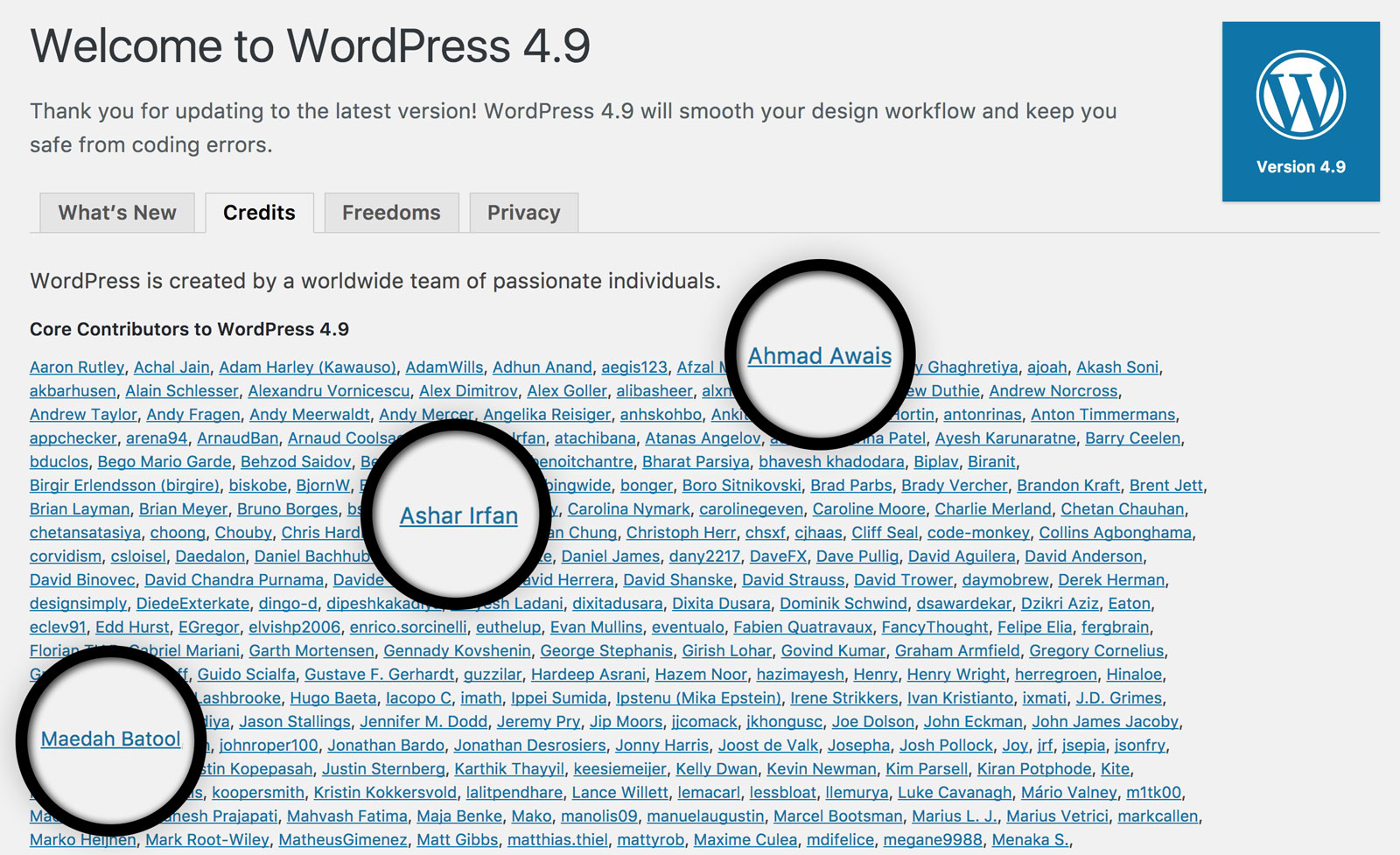Open Chetan Chauhan profile
The image size is (1400, 855).
(1123, 509)
